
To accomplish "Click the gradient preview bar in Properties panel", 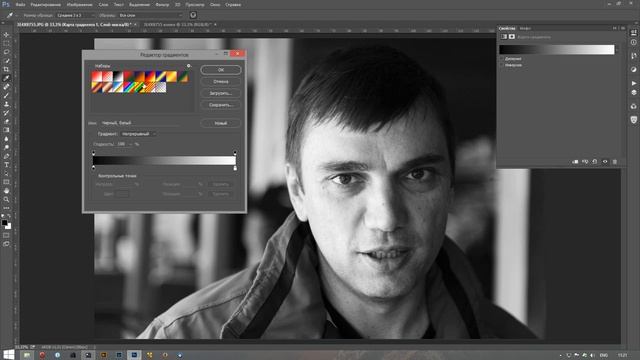I will [x=557, y=49].
